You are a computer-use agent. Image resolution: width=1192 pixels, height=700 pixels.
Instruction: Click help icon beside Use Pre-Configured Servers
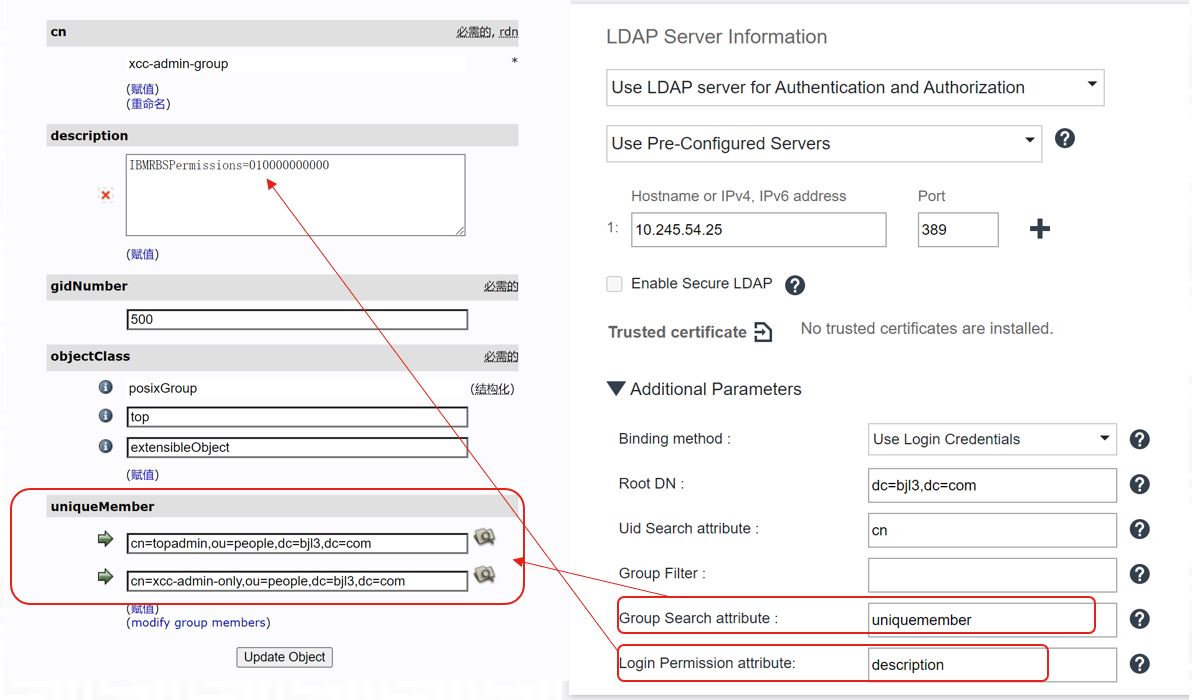1064,138
